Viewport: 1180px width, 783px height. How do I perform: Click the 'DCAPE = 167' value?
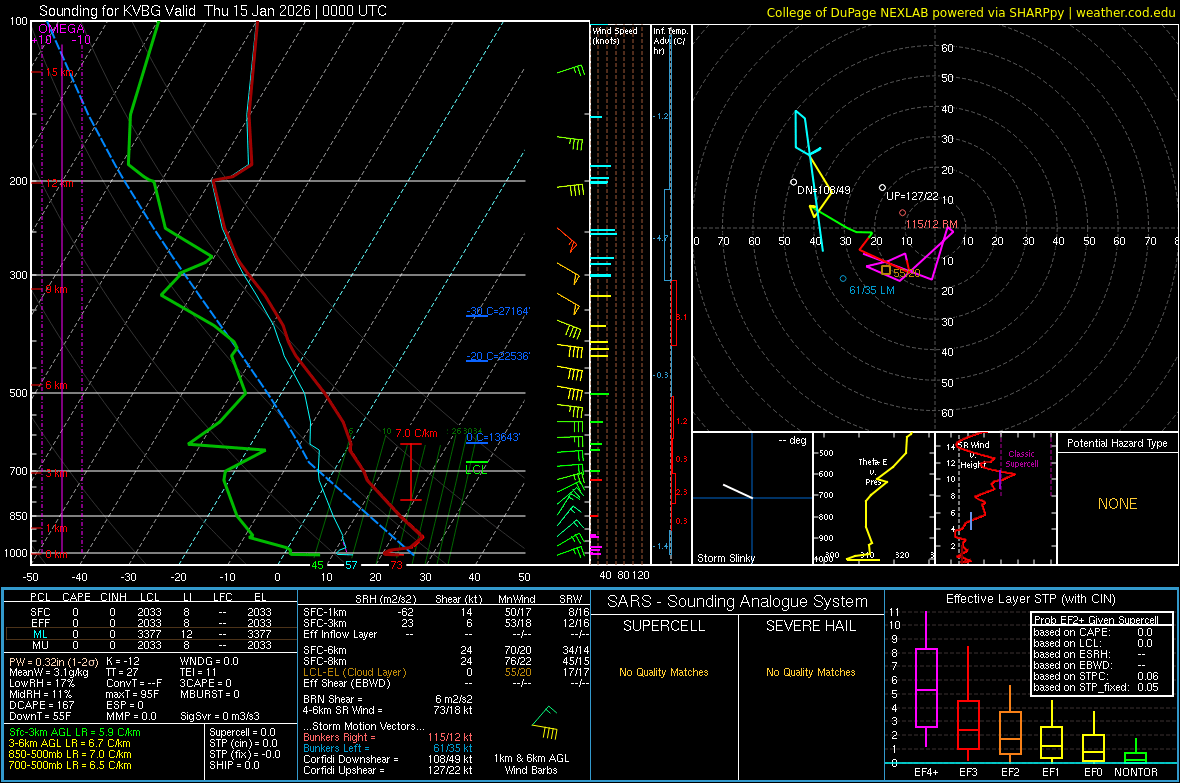coord(41,705)
